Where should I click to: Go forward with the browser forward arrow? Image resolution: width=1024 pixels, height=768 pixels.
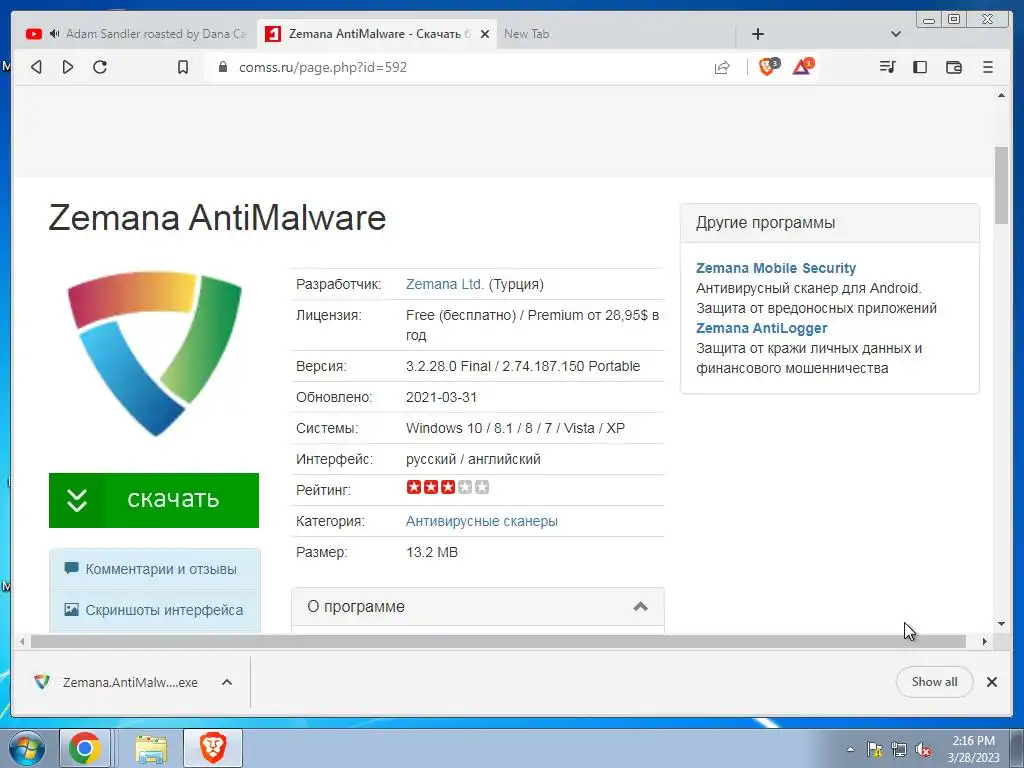(x=68, y=67)
